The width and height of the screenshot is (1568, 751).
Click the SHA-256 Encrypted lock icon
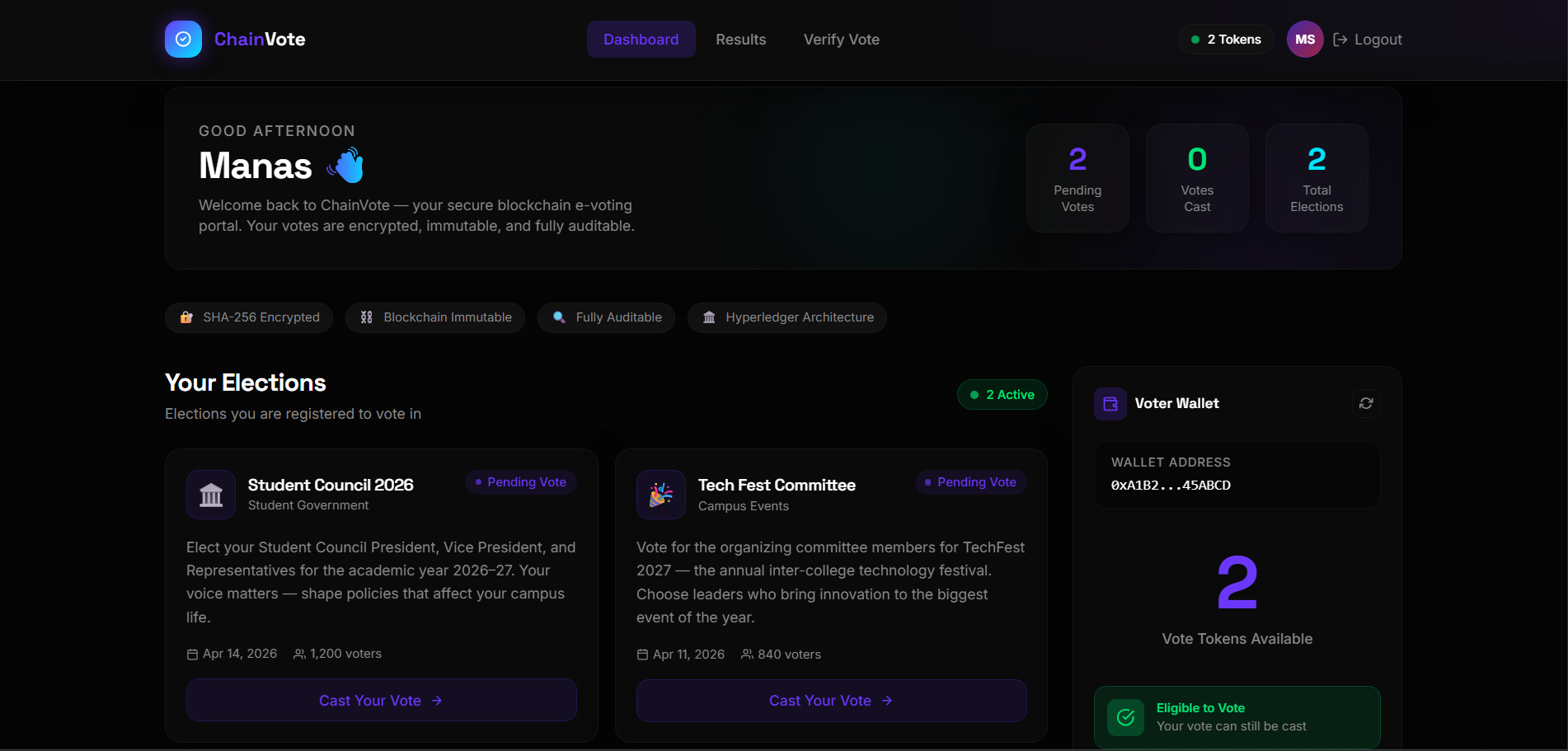click(187, 317)
